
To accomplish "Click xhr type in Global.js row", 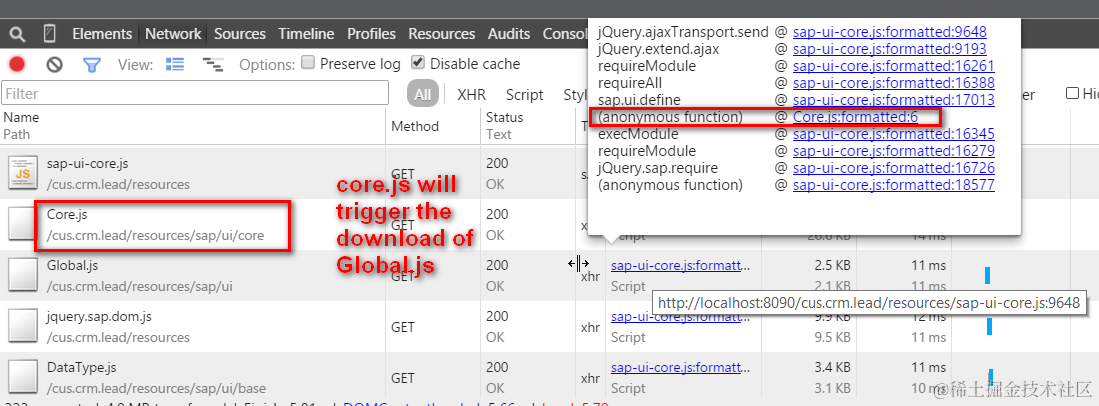I will click(591, 276).
